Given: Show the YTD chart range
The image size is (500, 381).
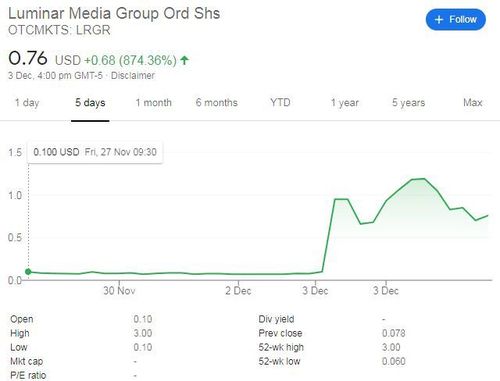Looking at the screenshot, I should coord(280,102).
